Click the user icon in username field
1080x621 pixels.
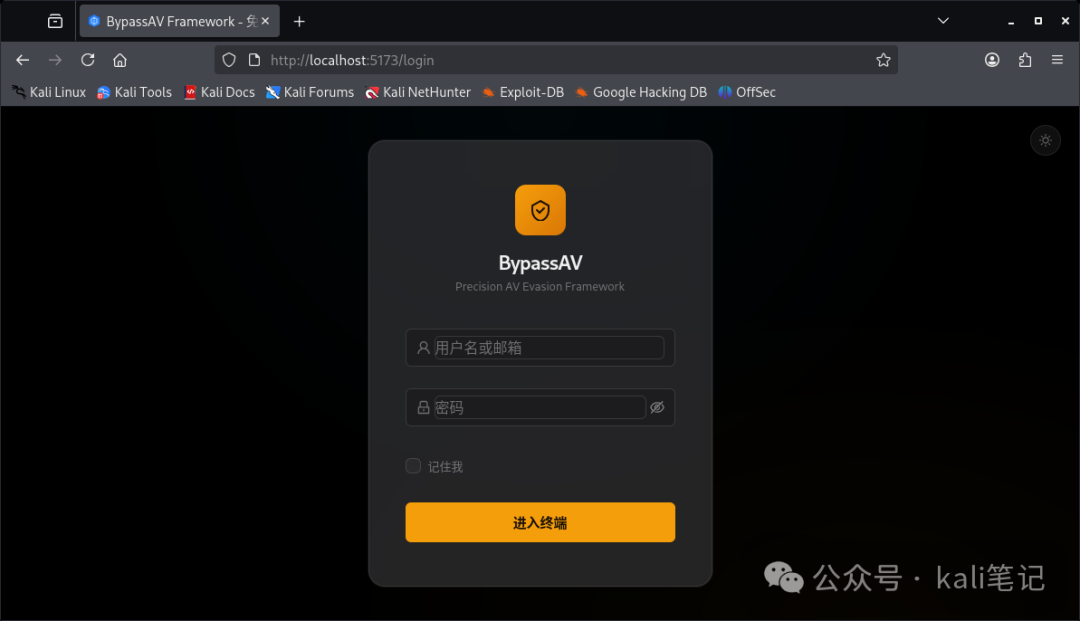pyautogui.click(x=423, y=348)
